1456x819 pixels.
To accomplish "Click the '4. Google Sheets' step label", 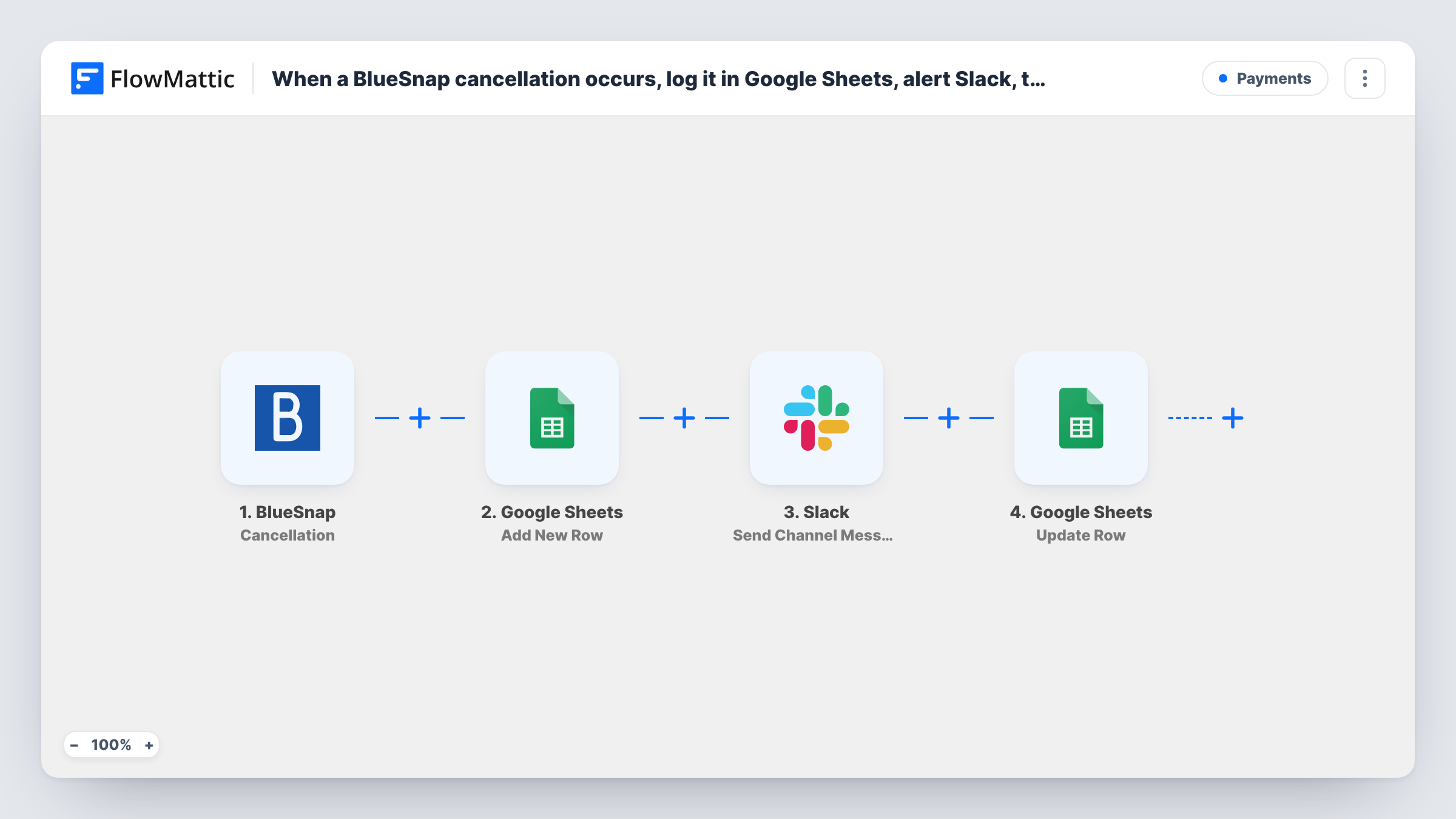I will [x=1081, y=512].
